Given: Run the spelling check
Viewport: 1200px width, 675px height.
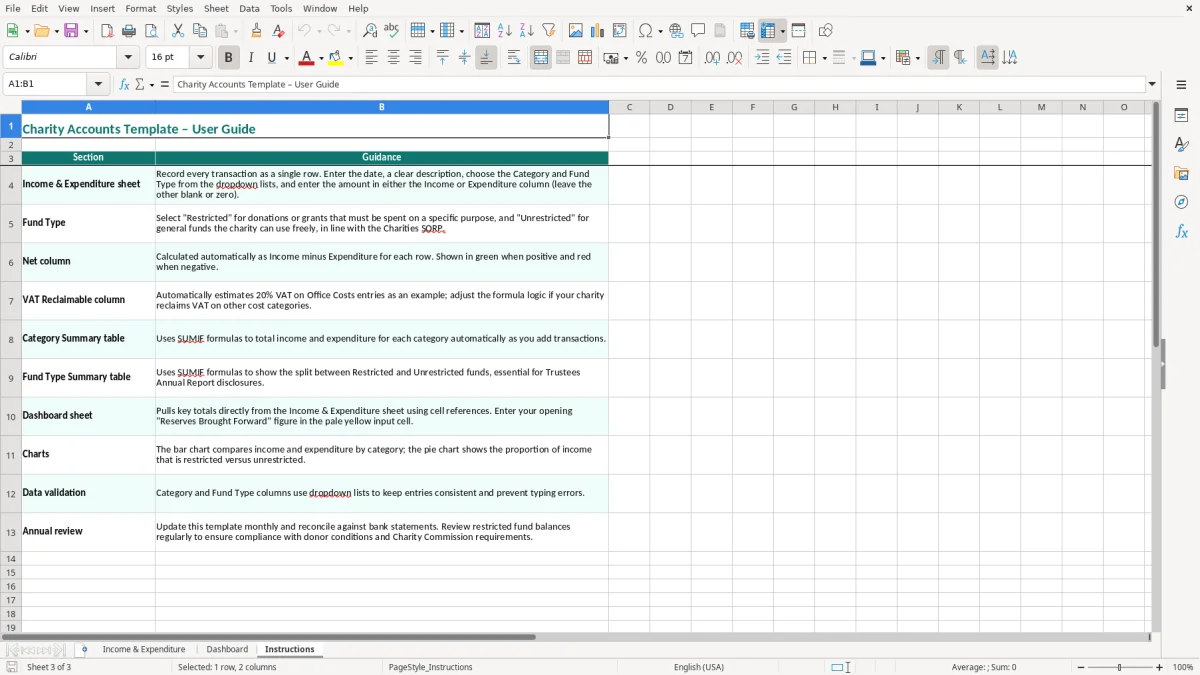Looking at the screenshot, I should [x=392, y=31].
